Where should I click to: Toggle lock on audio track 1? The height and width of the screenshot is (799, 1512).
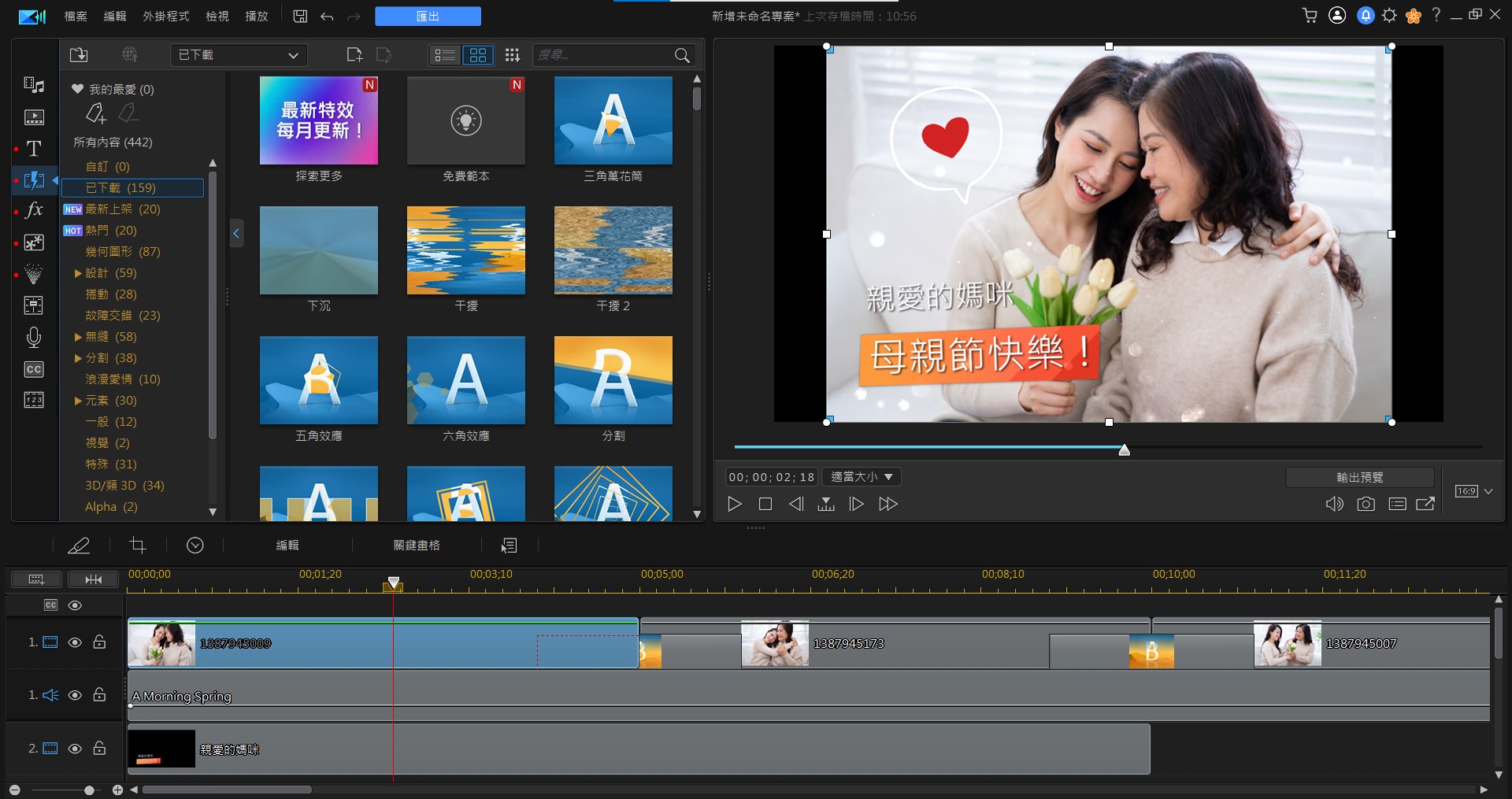(x=99, y=695)
